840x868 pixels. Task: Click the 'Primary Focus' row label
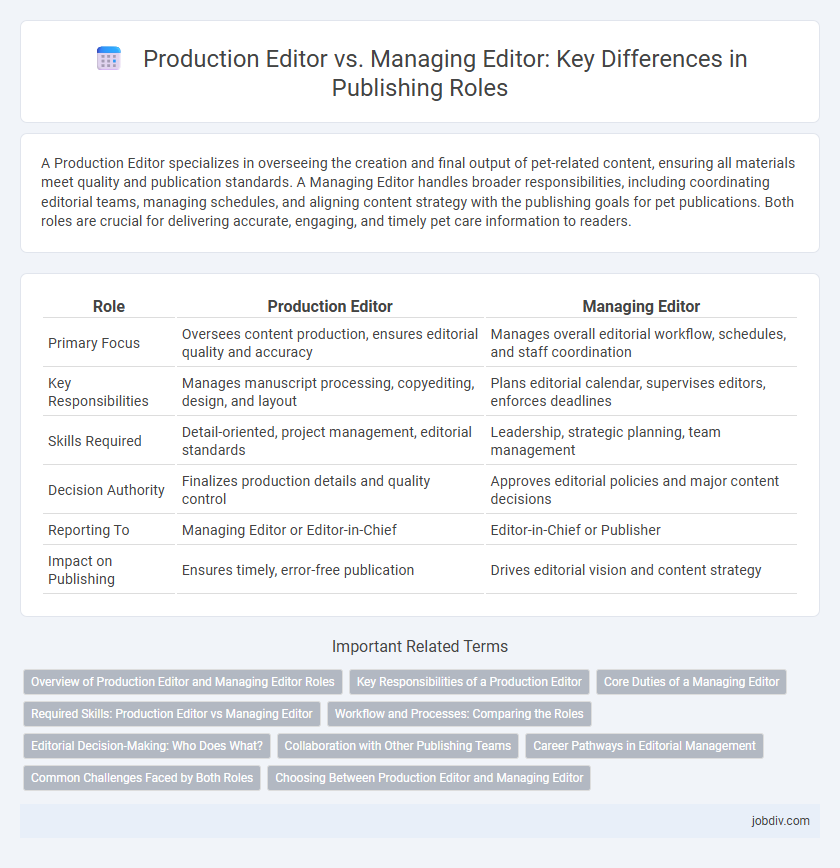click(94, 343)
